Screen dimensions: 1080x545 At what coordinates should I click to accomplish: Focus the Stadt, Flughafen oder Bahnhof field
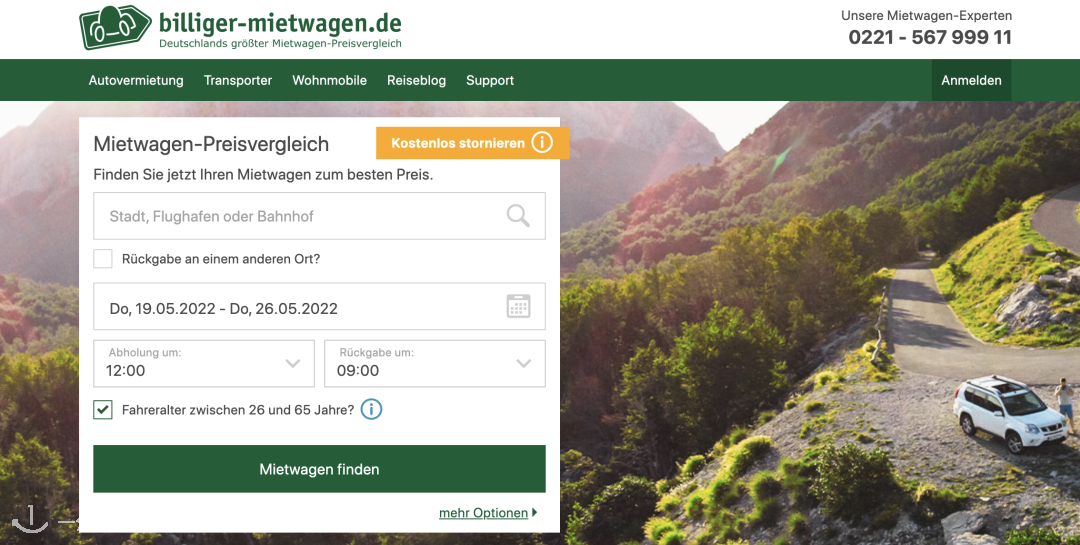(x=320, y=216)
